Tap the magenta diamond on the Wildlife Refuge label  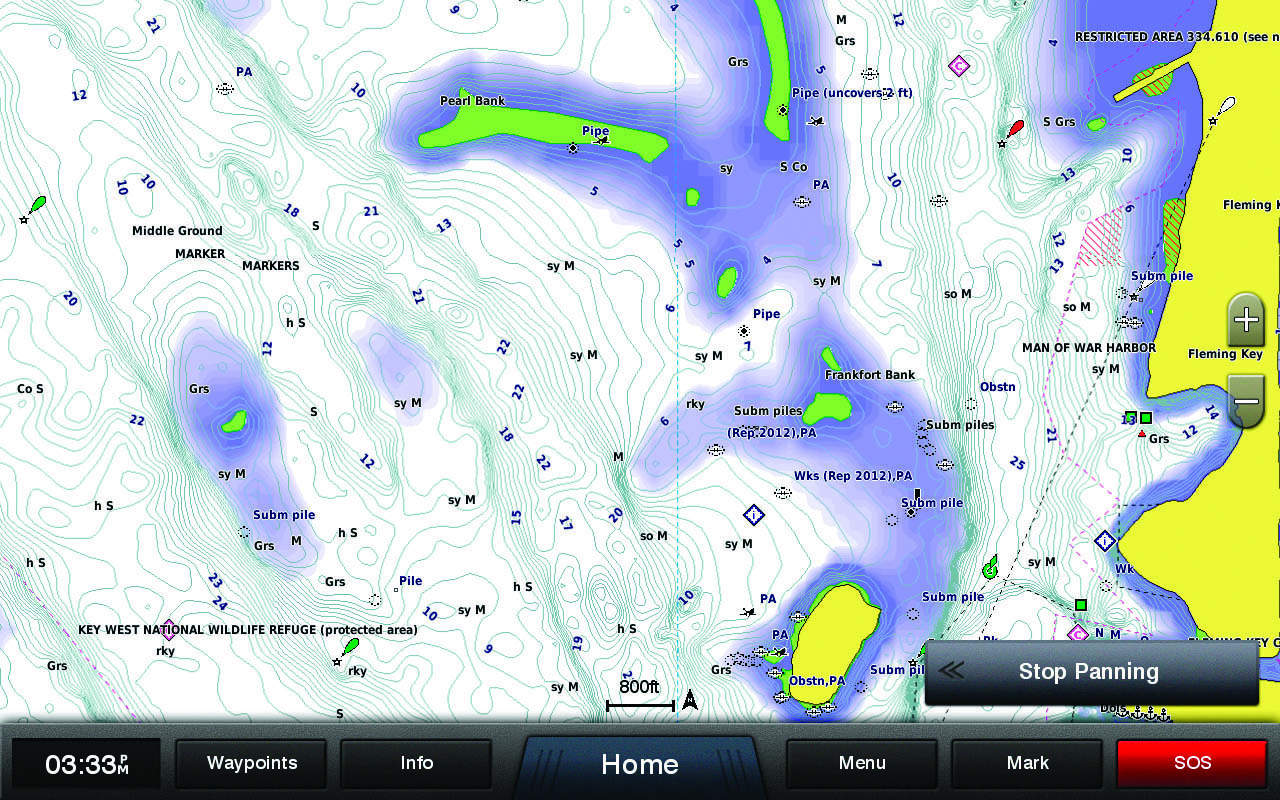pos(168,630)
